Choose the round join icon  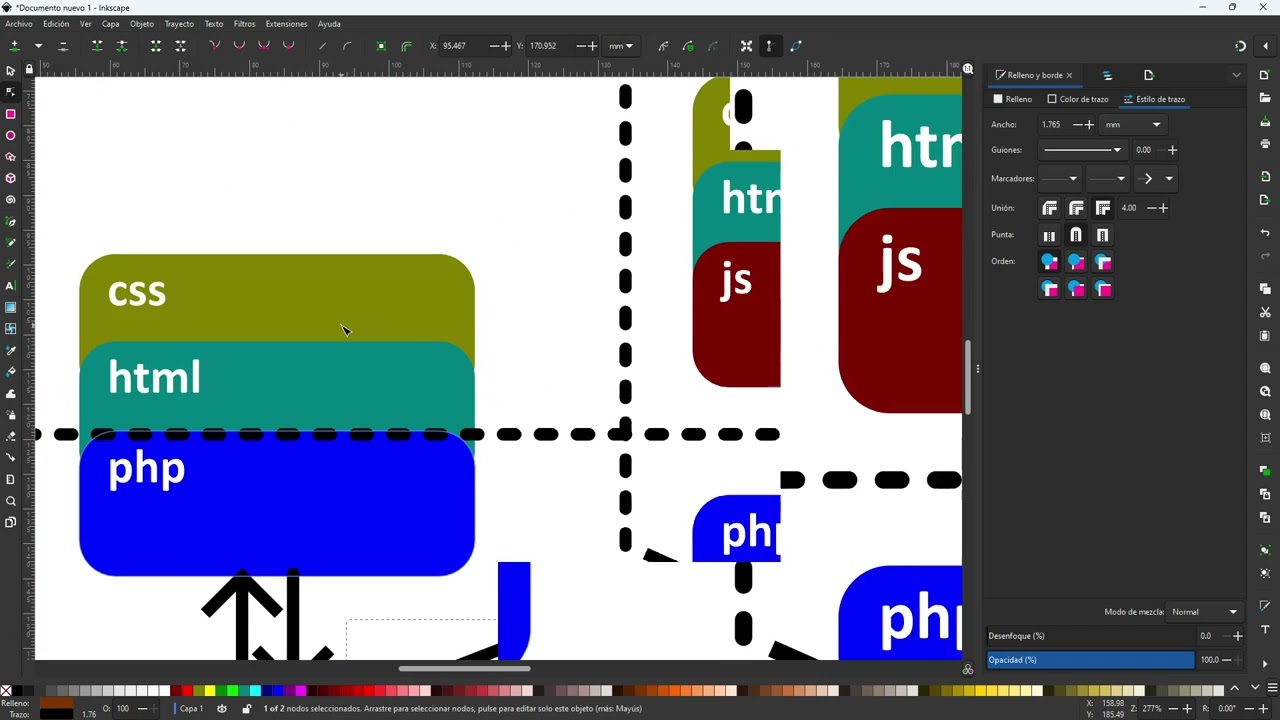click(x=1076, y=208)
